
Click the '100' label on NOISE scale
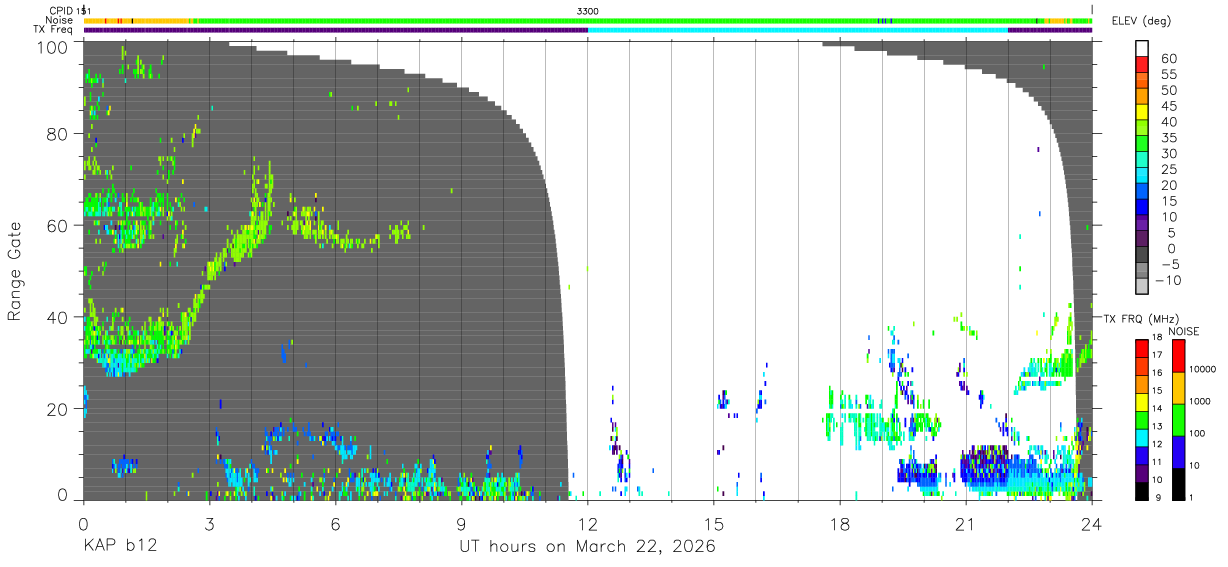click(x=1197, y=433)
